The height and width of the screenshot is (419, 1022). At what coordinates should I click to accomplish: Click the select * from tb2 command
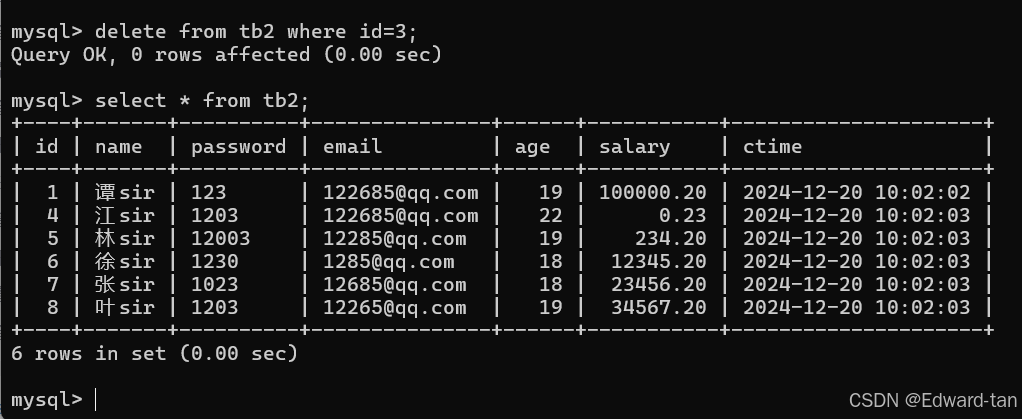click(203, 100)
